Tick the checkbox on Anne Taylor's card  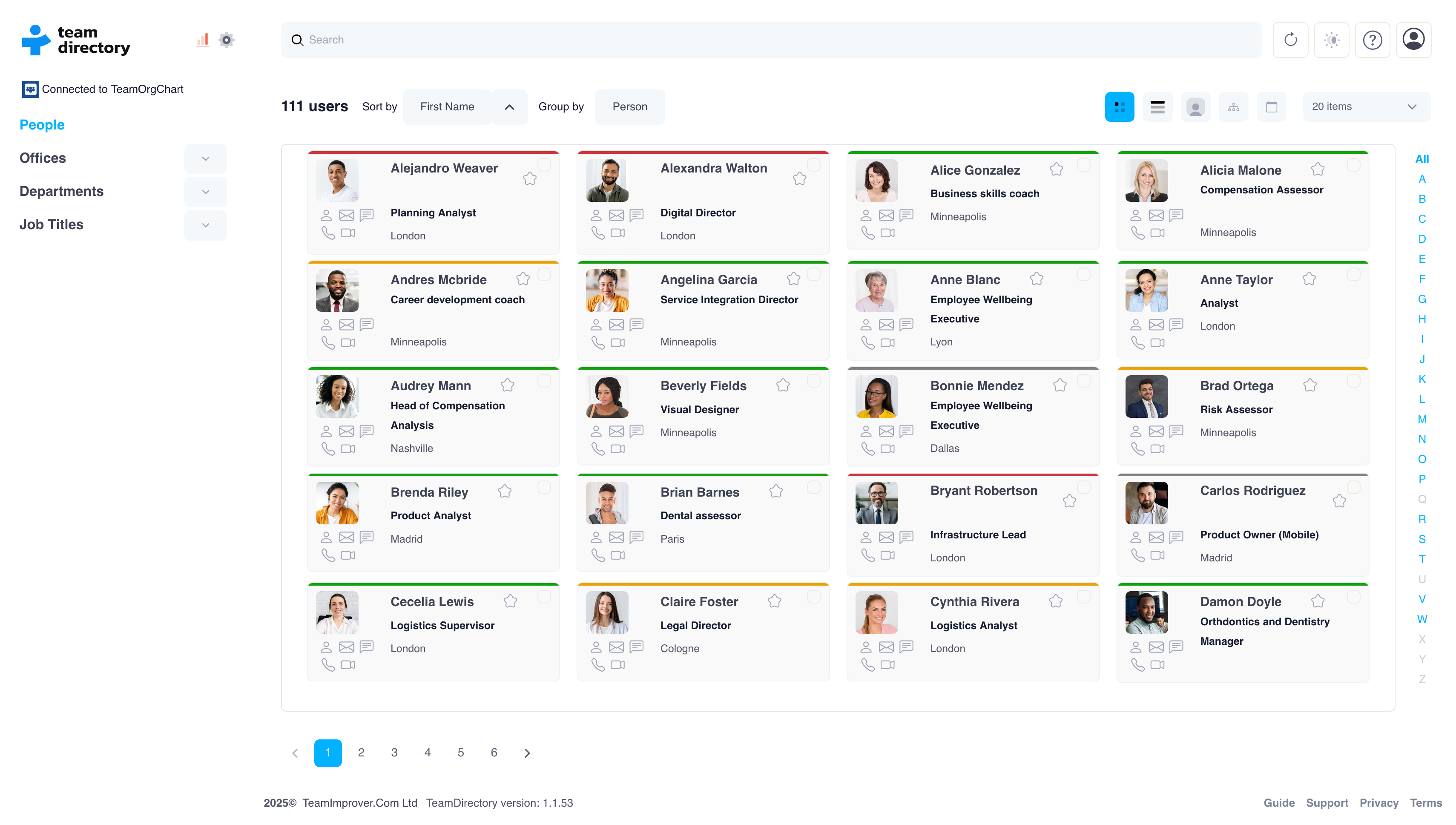point(1353,274)
